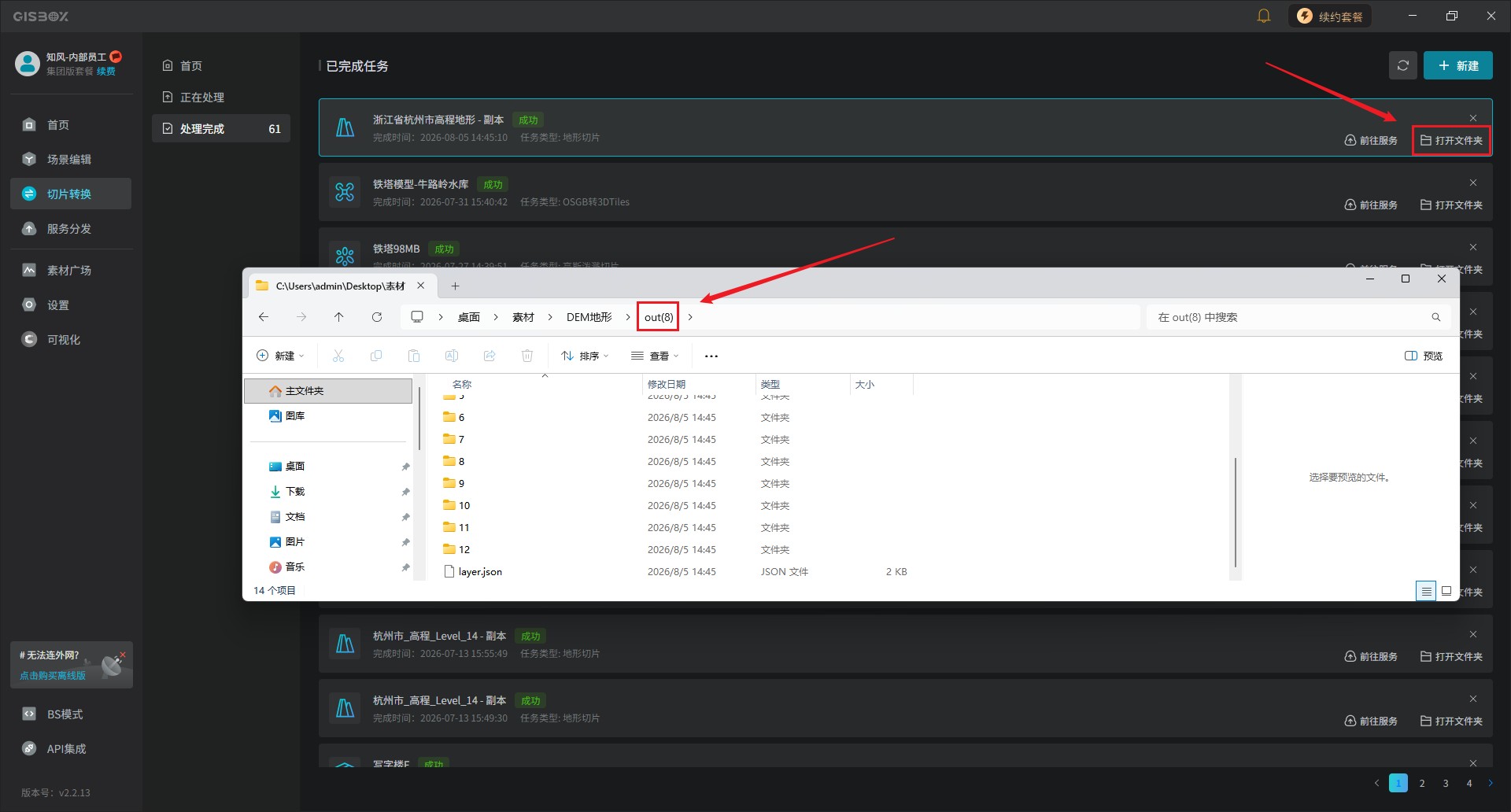Click the delete trash icon in Explorer toolbar
The width and height of the screenshot is (1511, 812).
click(x=527, y=356)
